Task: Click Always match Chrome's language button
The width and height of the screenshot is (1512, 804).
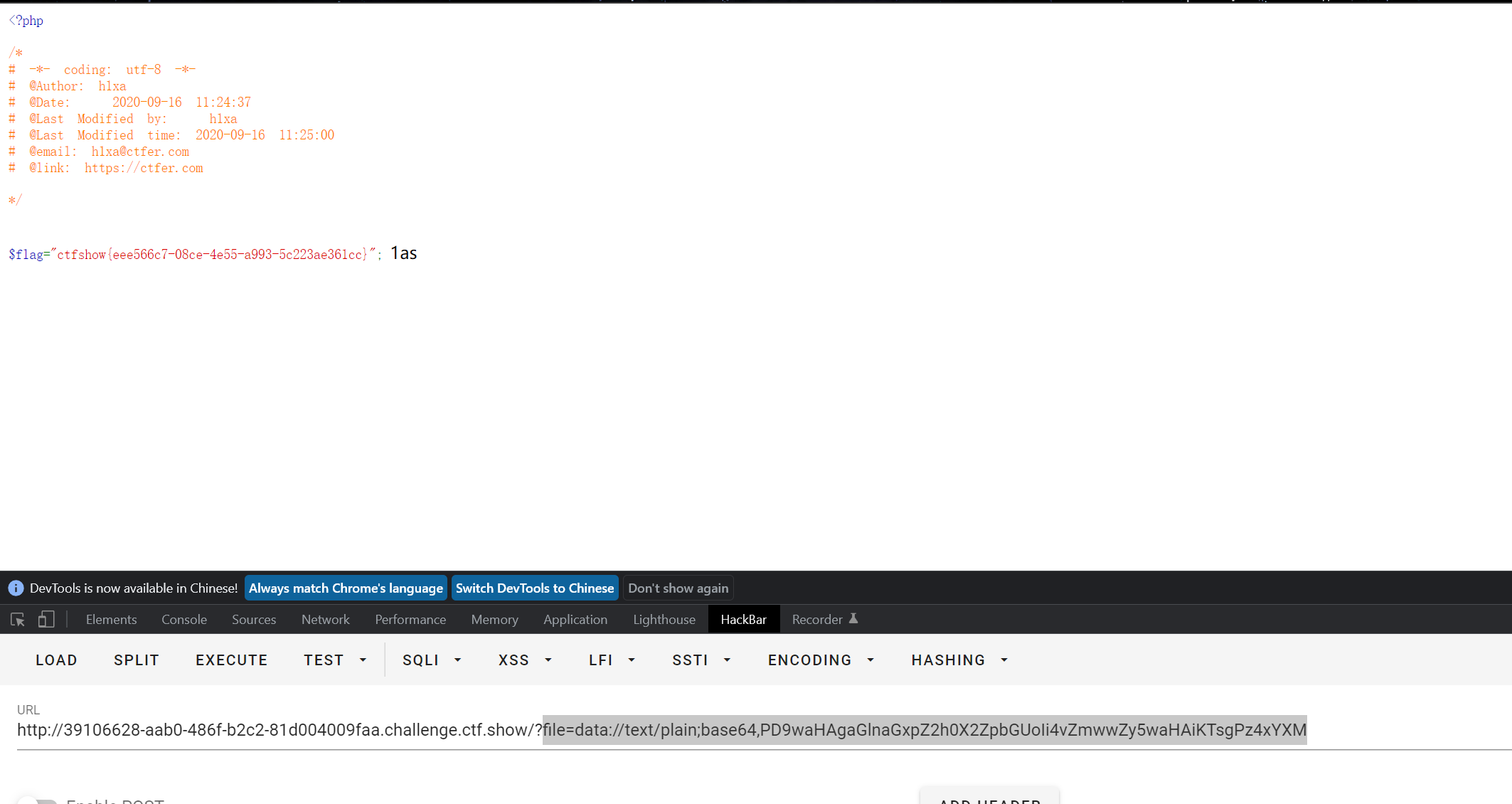Action: click(x=345, y=588)
